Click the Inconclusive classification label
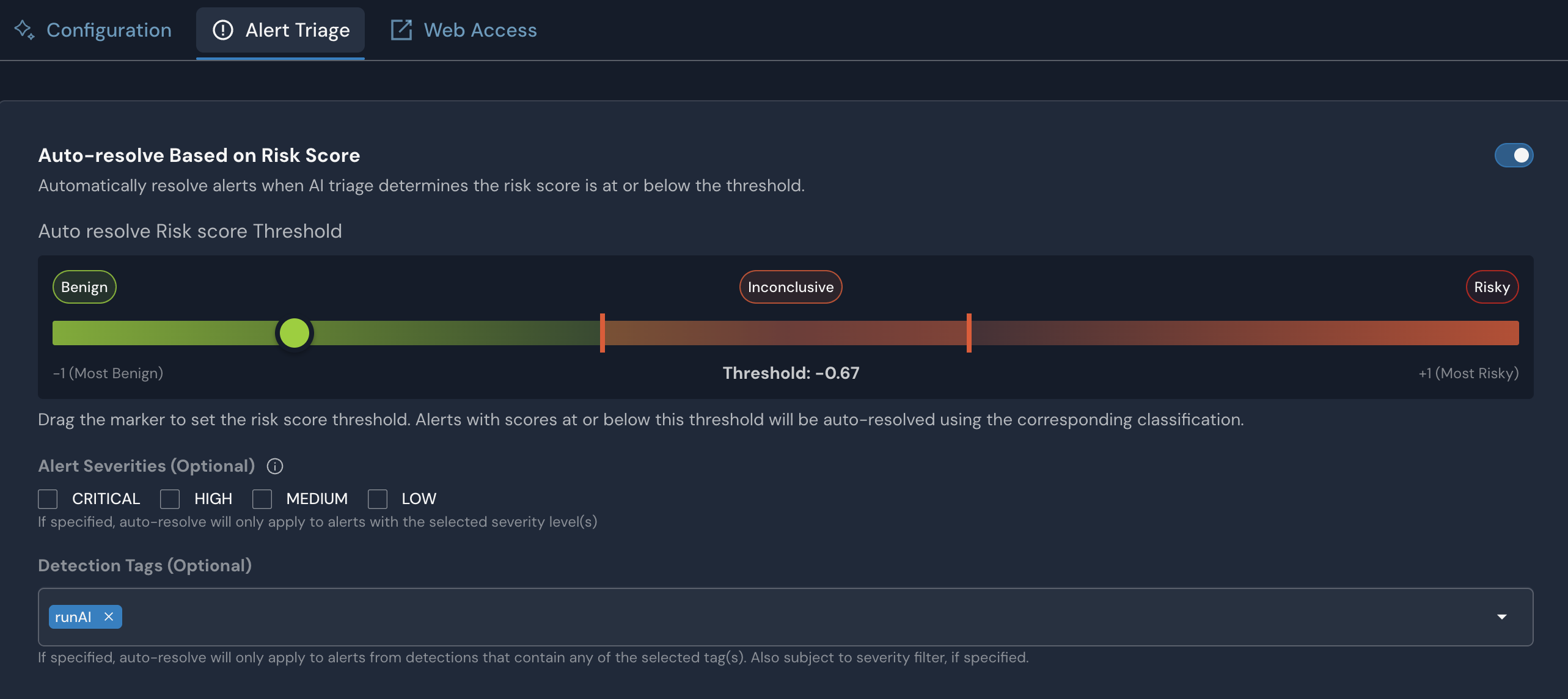Screen dimensions: 1568x699 click(791, 287)
